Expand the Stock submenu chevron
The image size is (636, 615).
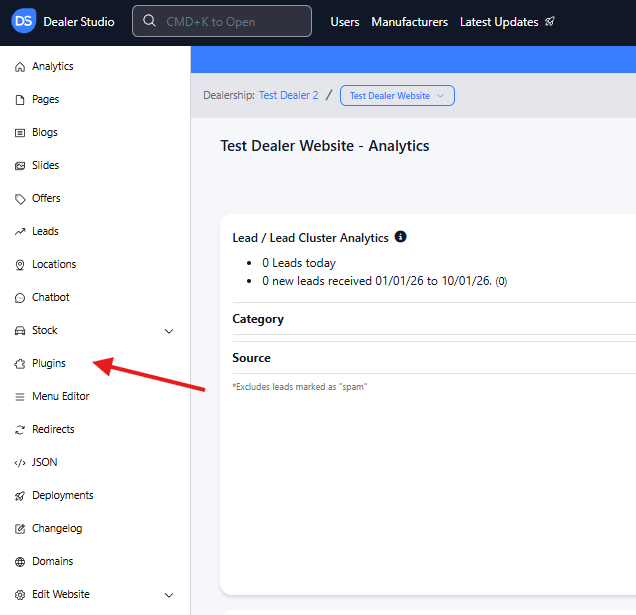pyautogui.click(x=169, y=331)
